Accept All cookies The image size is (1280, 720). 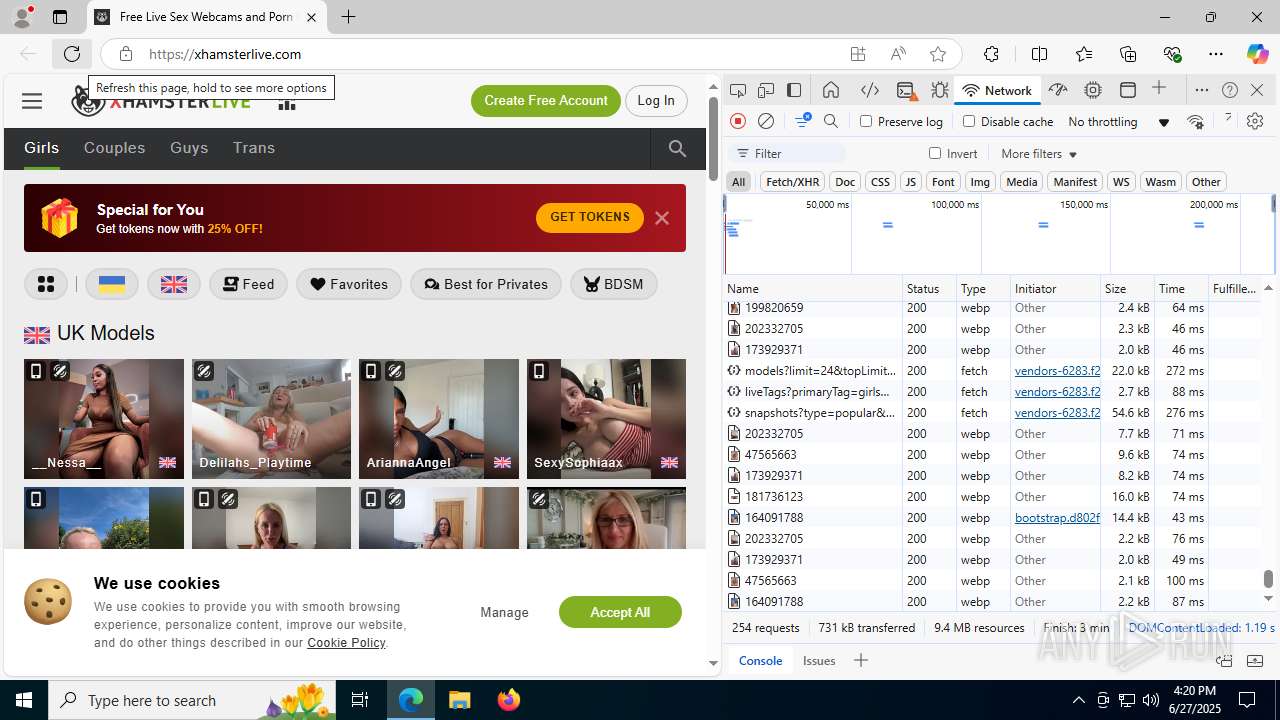tap(620, 612)
